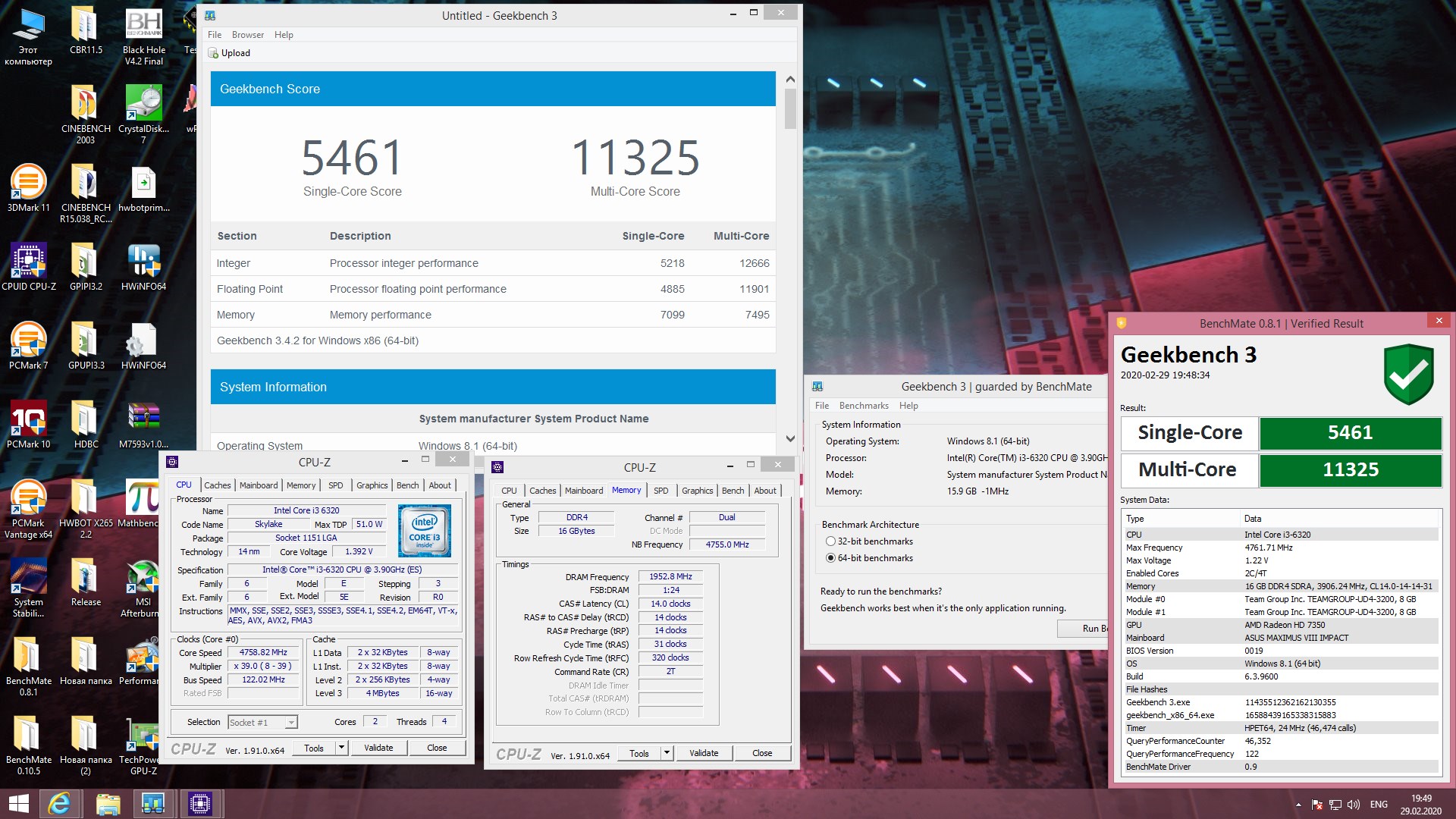Screen dimensions: 1456x819
Task: Click scroll down arrow in Geekbench results
Action: tap(790, 438)
